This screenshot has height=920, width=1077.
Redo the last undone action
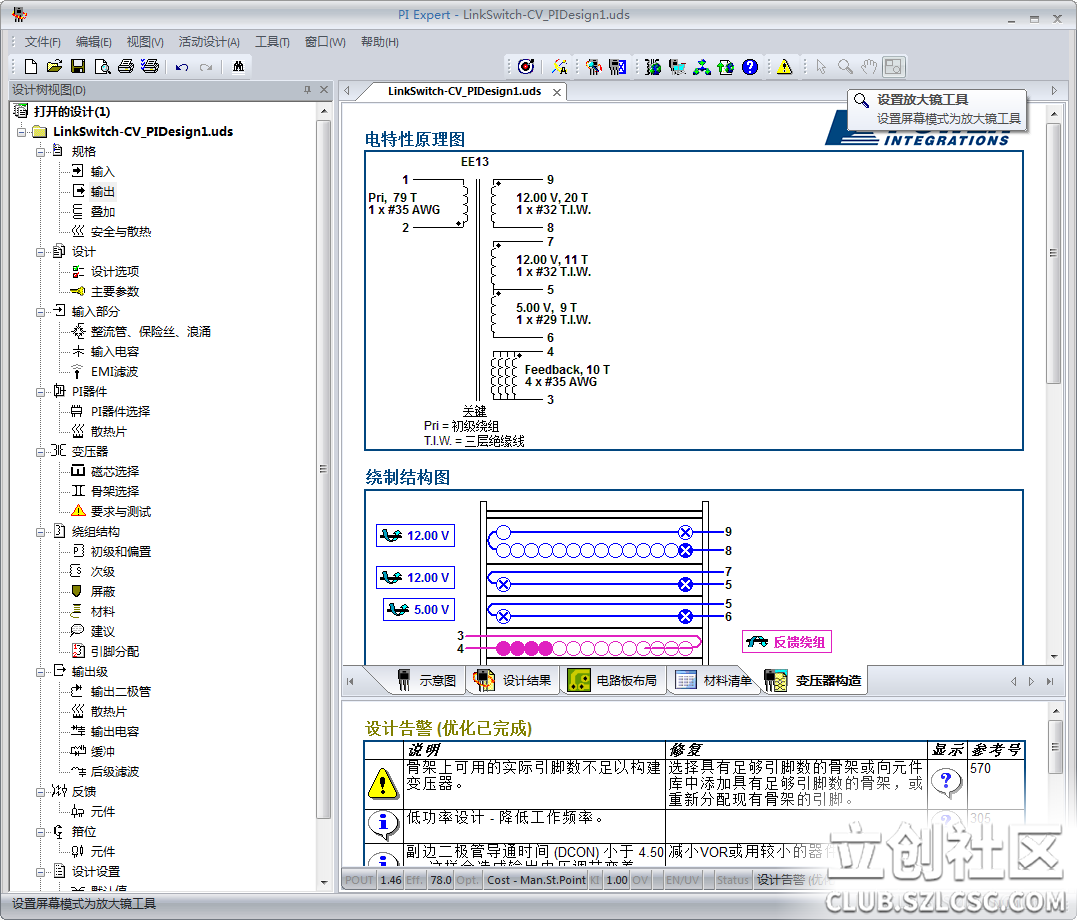206,67
